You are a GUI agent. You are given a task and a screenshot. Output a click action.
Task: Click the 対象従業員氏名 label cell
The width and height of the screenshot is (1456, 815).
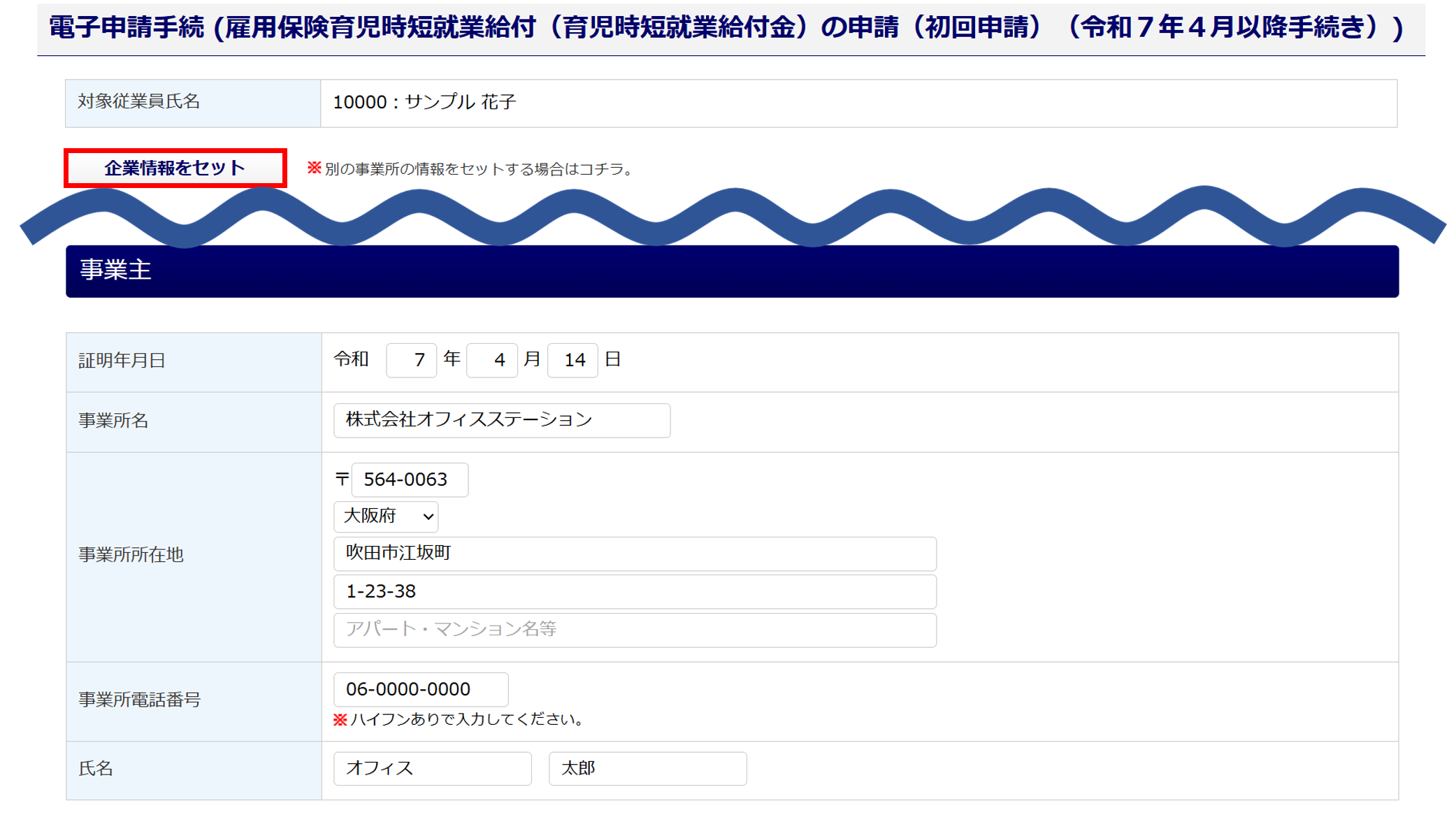tap(192, 103)
